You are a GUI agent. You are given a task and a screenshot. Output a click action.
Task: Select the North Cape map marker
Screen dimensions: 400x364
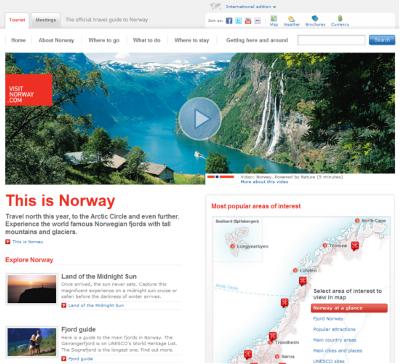(x=357, y=221)
